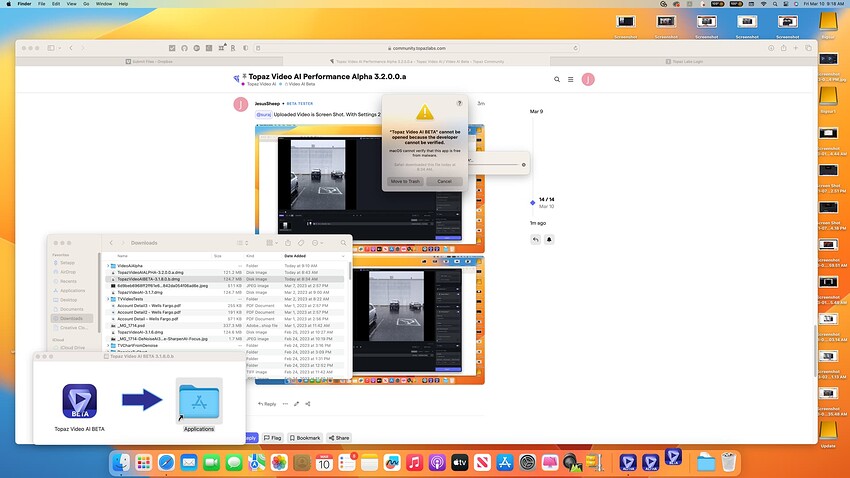Select TopazVideoAIALPHA-3.2.0.0.a.dmg in Downloads
The height and width of the screenshot is (478, 850).
pos(224,273)
